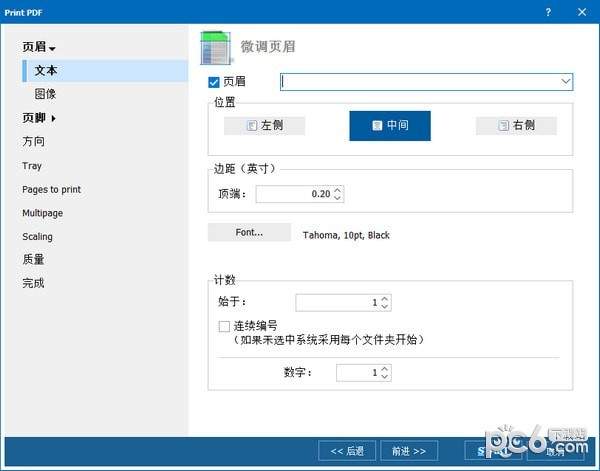Select left-side 左侧 header position
The image size is (600, 471).
click(265, 126)
